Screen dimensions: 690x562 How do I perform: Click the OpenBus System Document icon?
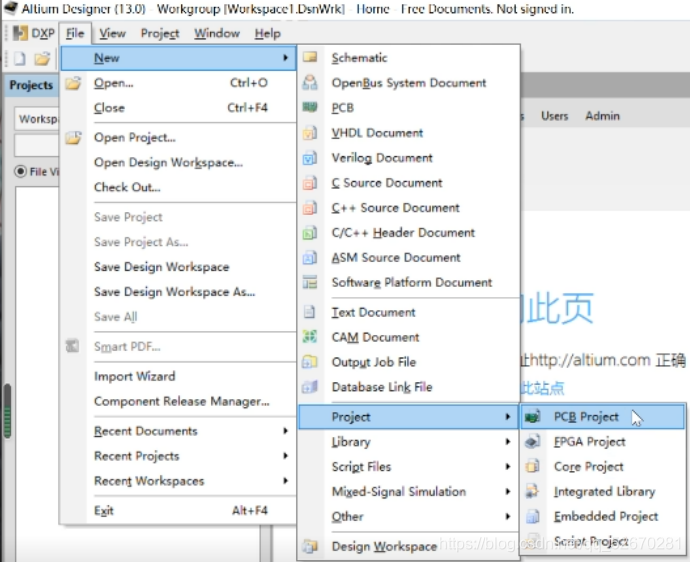[310, 82]
